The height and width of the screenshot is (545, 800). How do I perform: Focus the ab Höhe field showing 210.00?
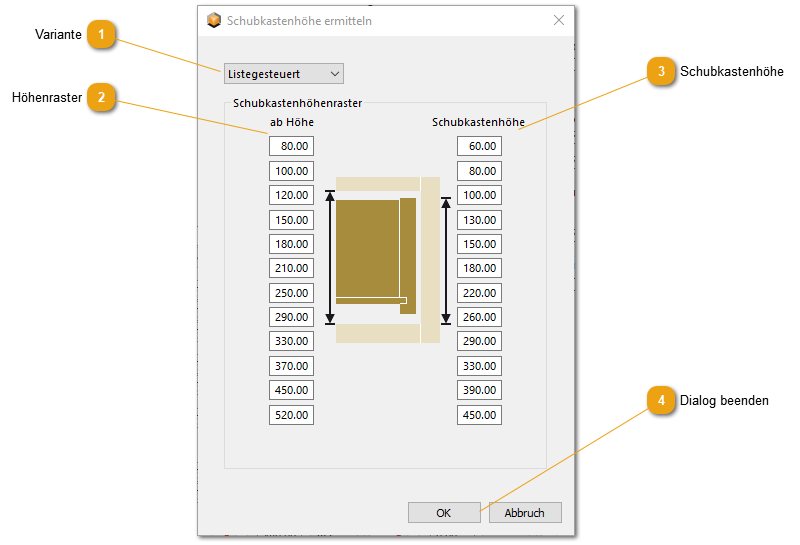(x=291, y=268)
